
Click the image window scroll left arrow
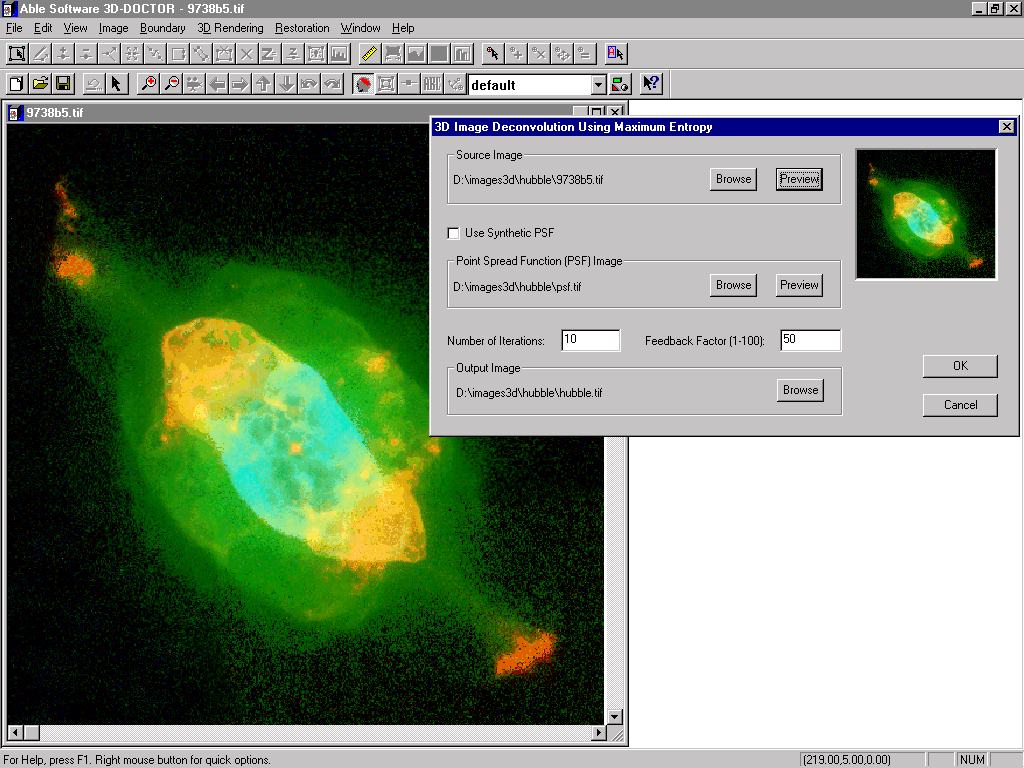(x=15, y=733)
